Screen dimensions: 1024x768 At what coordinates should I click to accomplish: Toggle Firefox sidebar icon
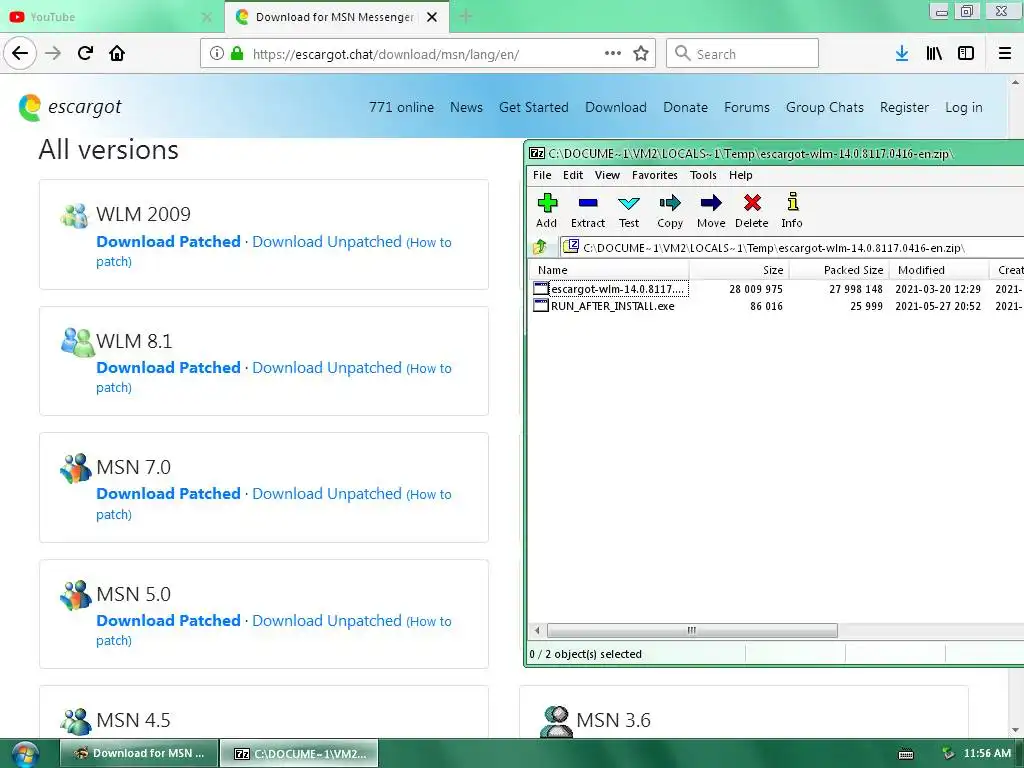click(x=966, y=54)
